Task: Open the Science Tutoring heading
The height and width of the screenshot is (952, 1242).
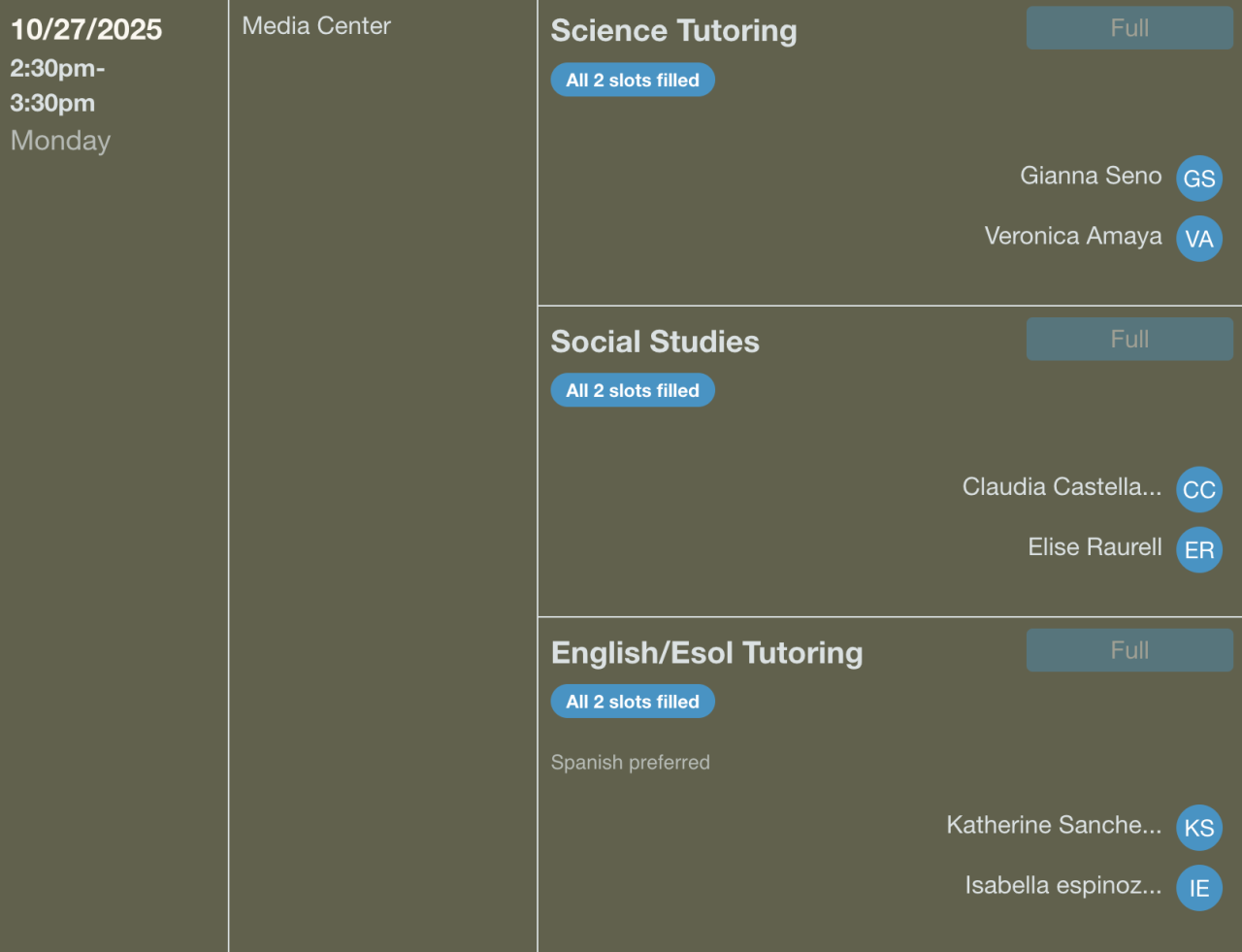Action: 673,31
